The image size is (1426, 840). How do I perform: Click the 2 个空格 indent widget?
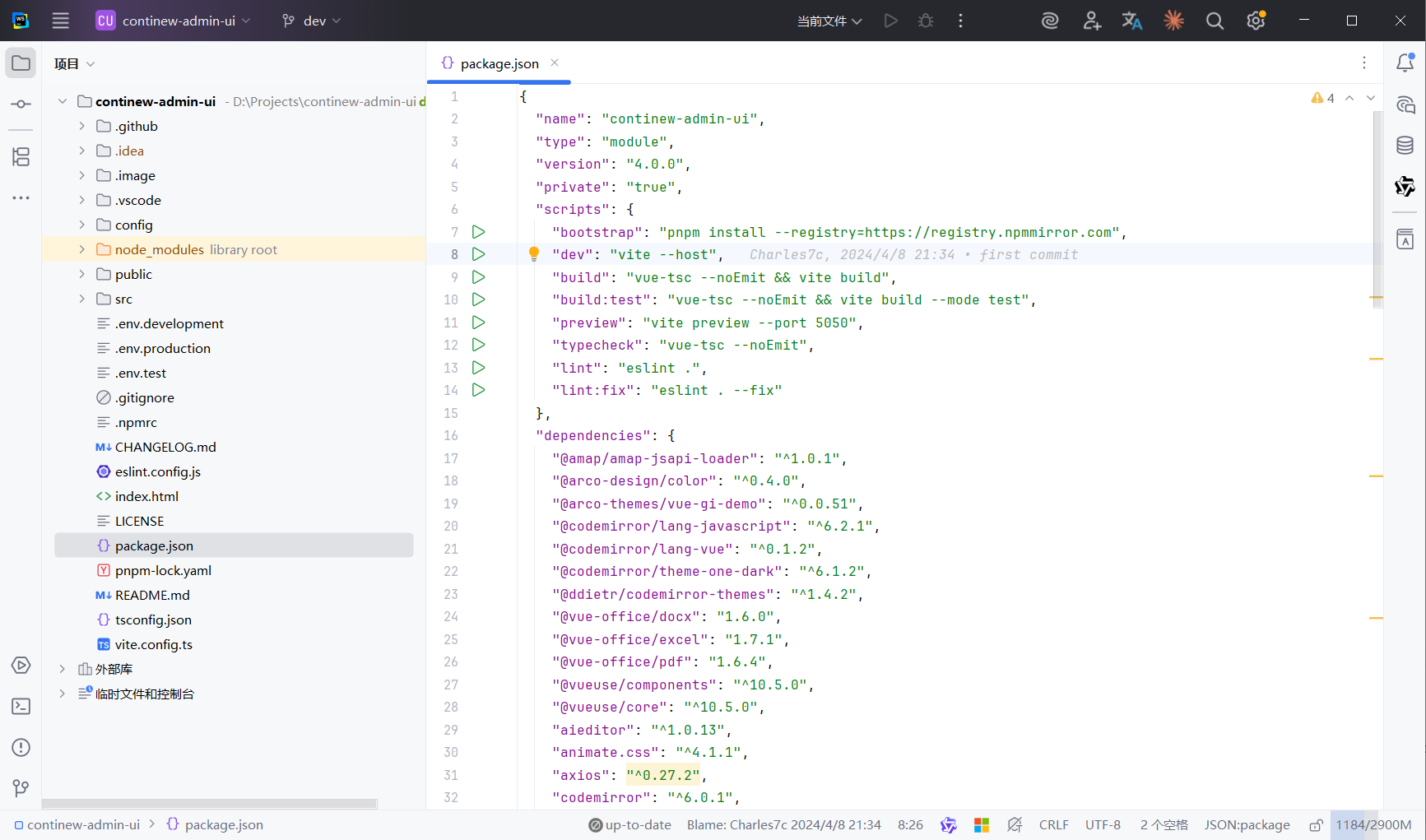(x=1164, y=824)
